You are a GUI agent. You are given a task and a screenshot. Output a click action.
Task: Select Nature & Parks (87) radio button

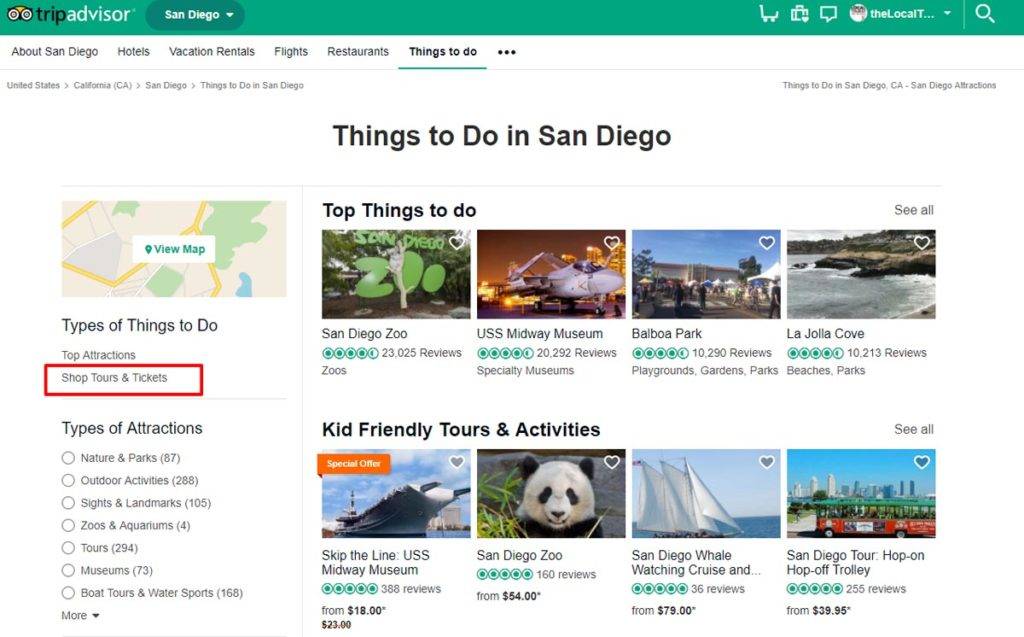pos(68,458)
